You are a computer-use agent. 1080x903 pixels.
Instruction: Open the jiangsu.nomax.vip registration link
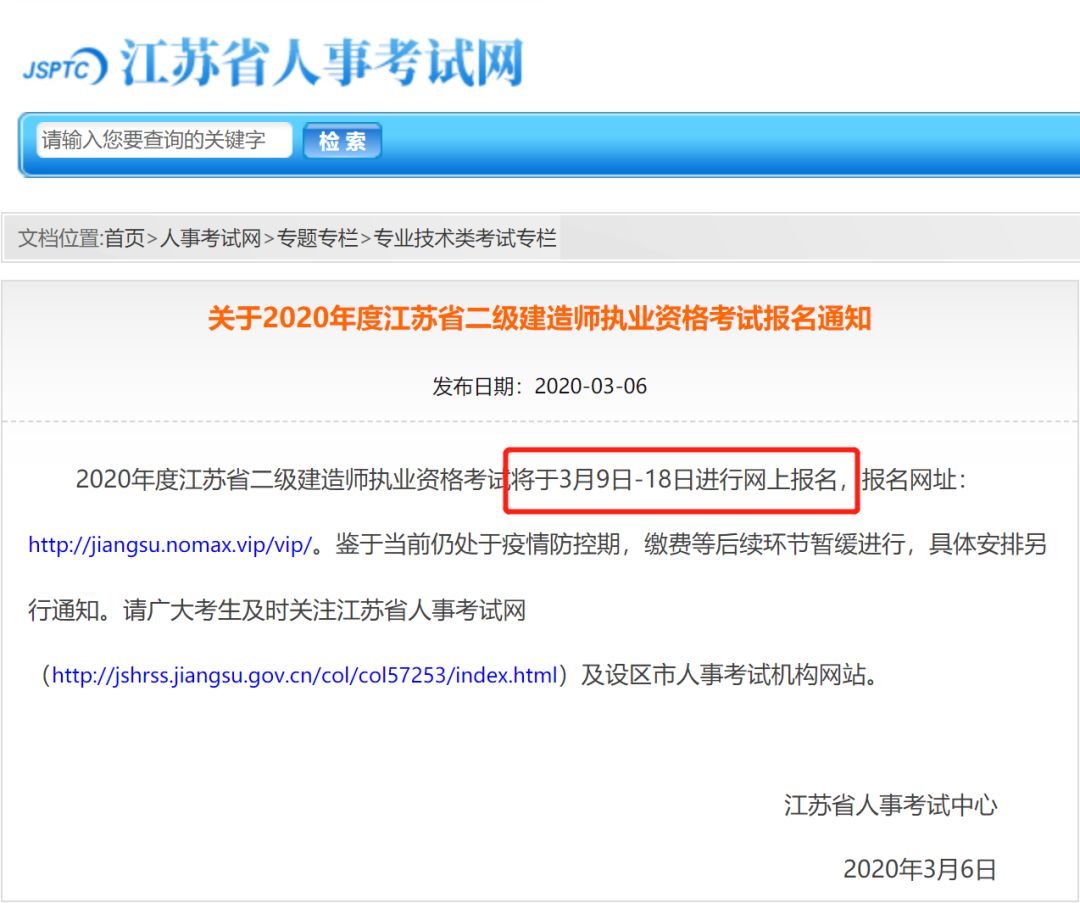[x=170, y=545]
